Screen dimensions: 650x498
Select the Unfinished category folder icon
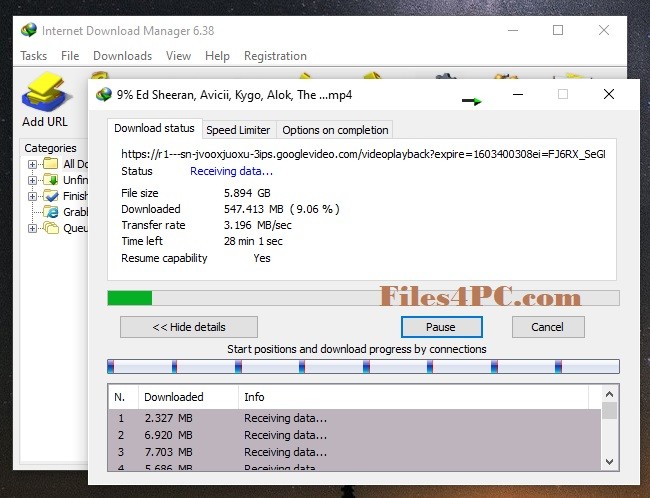51,180
